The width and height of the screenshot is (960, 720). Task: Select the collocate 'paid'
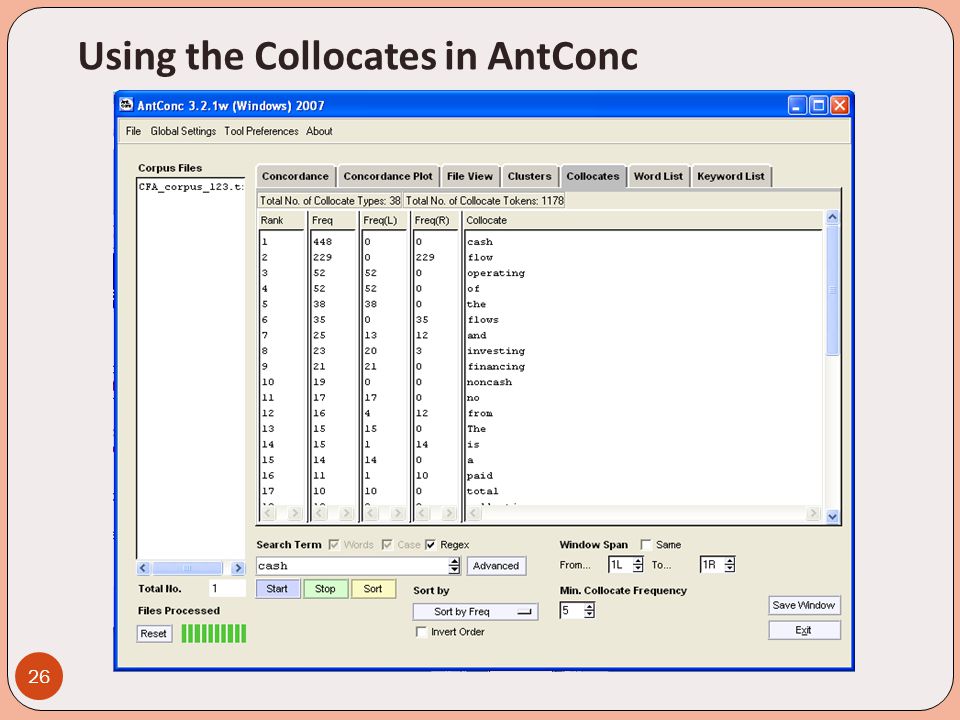(480, 476)
